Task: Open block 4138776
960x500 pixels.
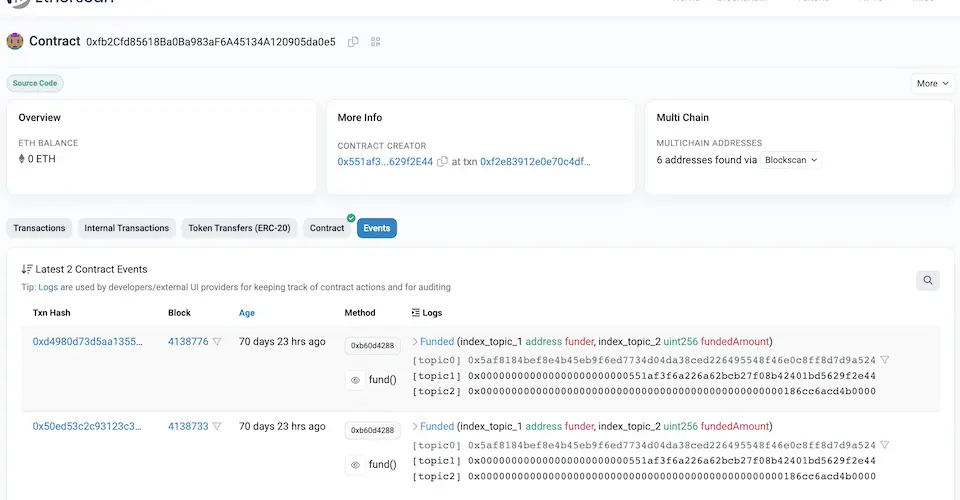Action: coord(188,341)
